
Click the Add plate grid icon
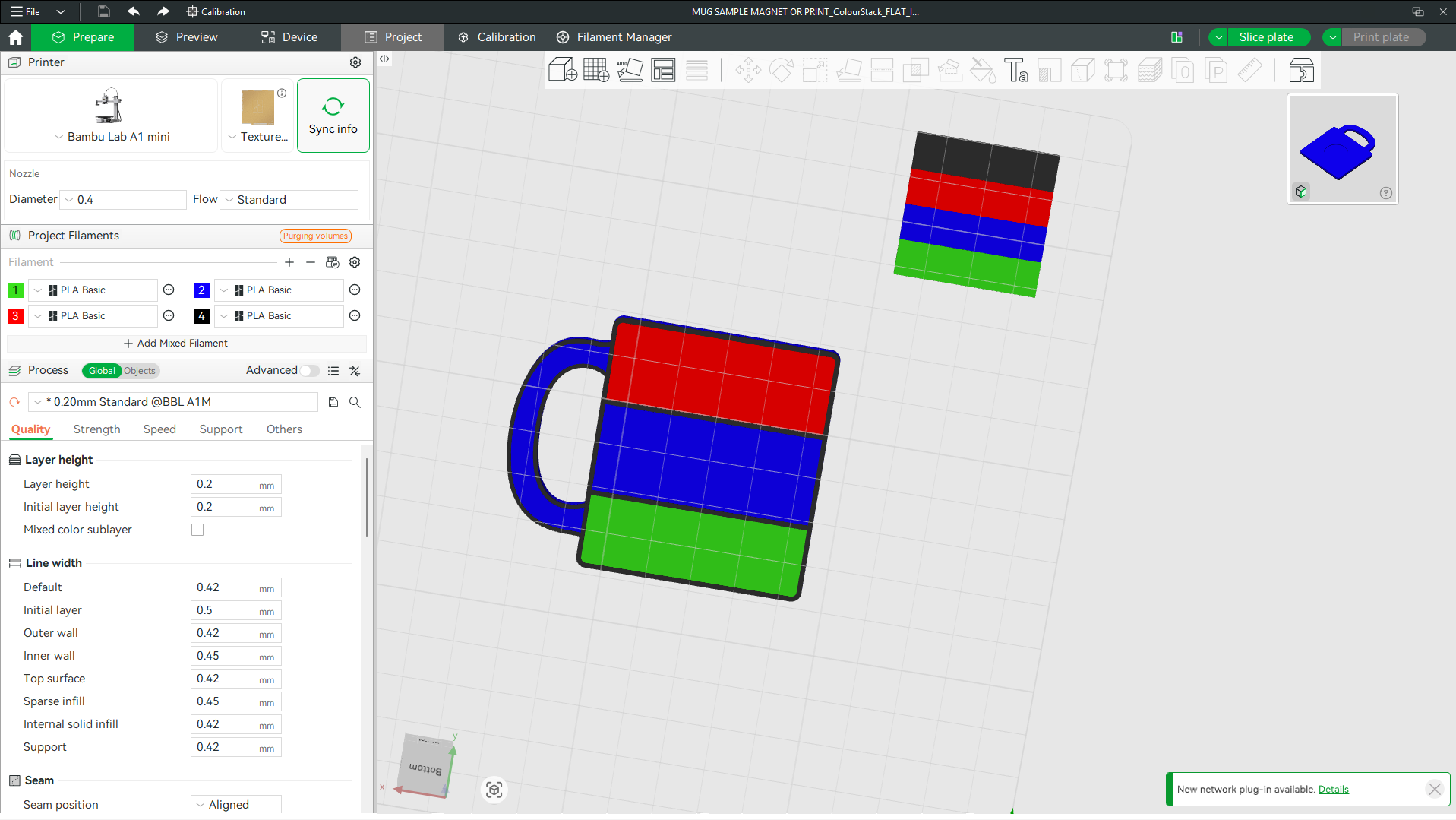coord(596,70)
